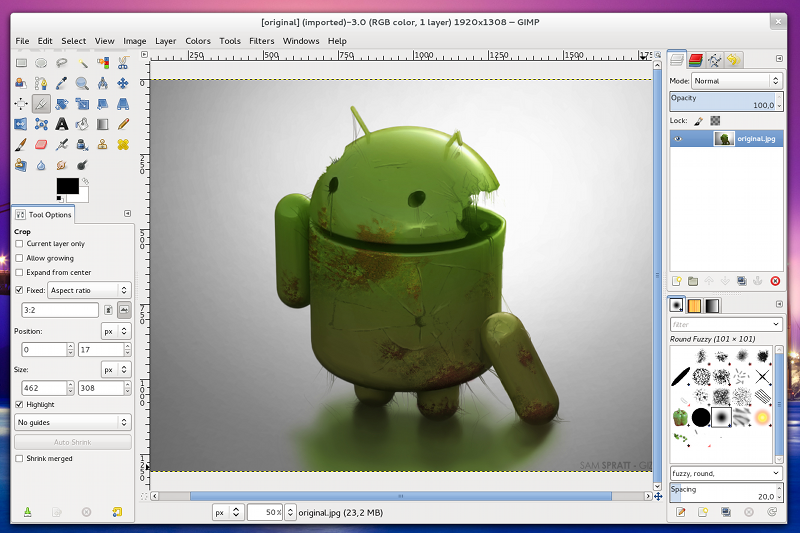Viewport: 800px width, 533px height.
Task: Select the Fuzzy Select magic wand tool
Action: pyautogui.click(x=82, y=63)
